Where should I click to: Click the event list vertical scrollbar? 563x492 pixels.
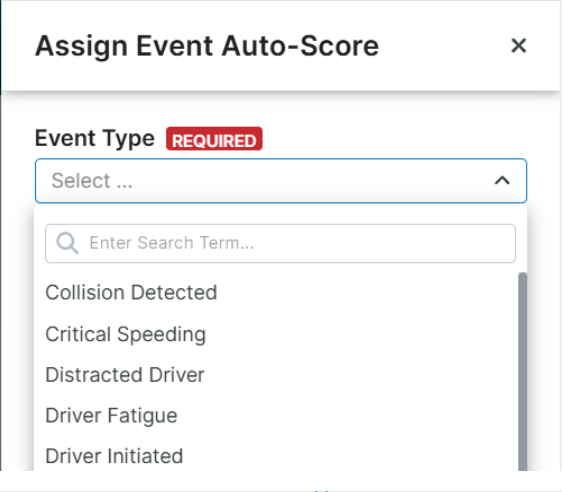click(x=523, y=372)
